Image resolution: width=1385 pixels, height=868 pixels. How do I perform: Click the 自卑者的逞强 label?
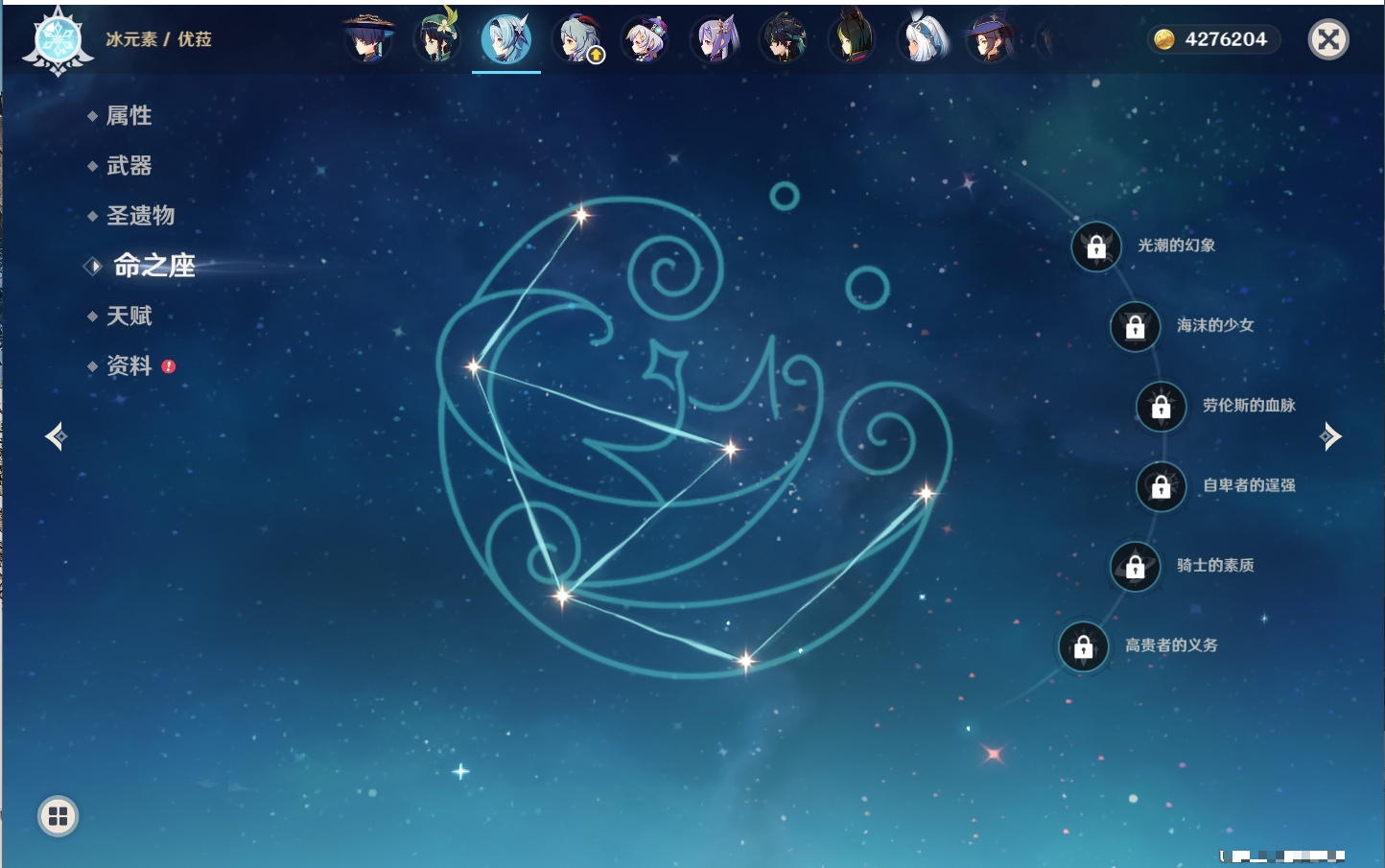[x=1249, y=485]
